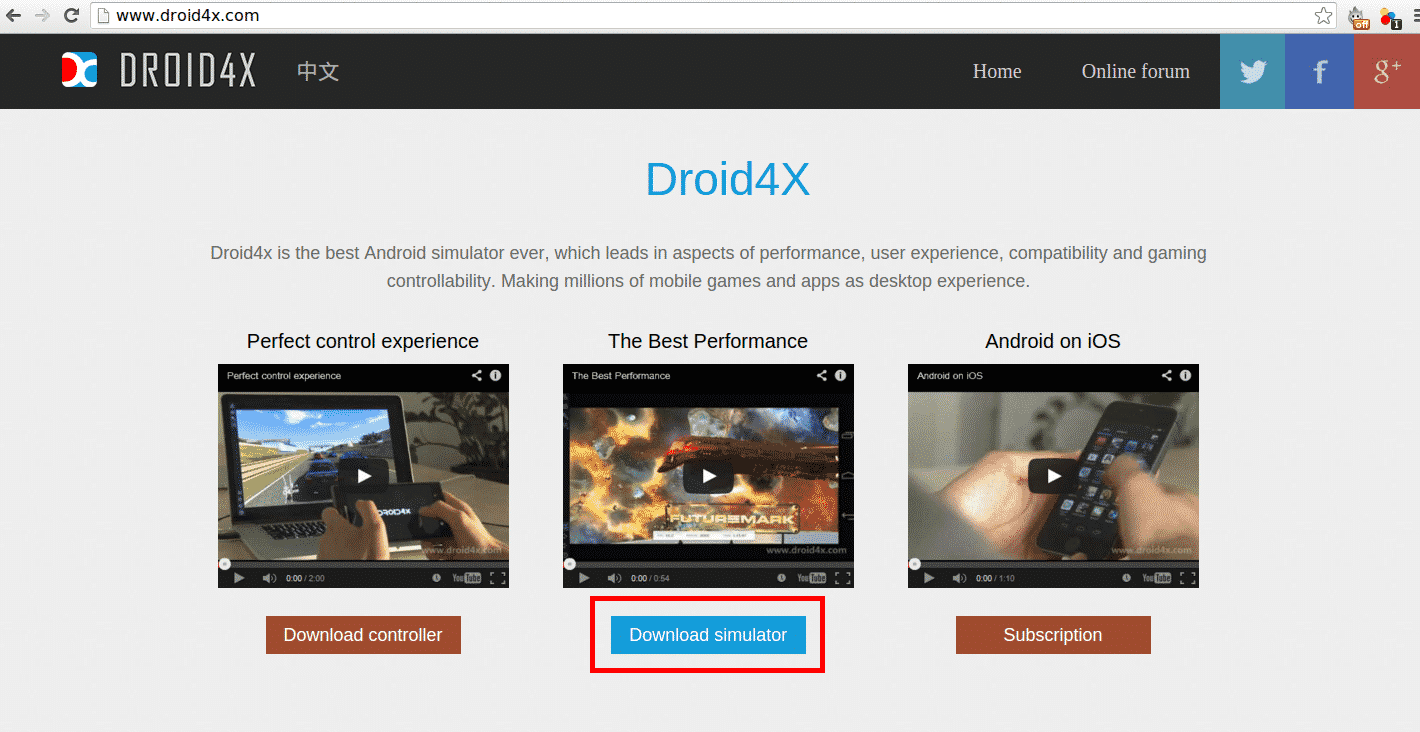Share the Android on iOS video
The image size is (1420, 732).
[1167, 376]
